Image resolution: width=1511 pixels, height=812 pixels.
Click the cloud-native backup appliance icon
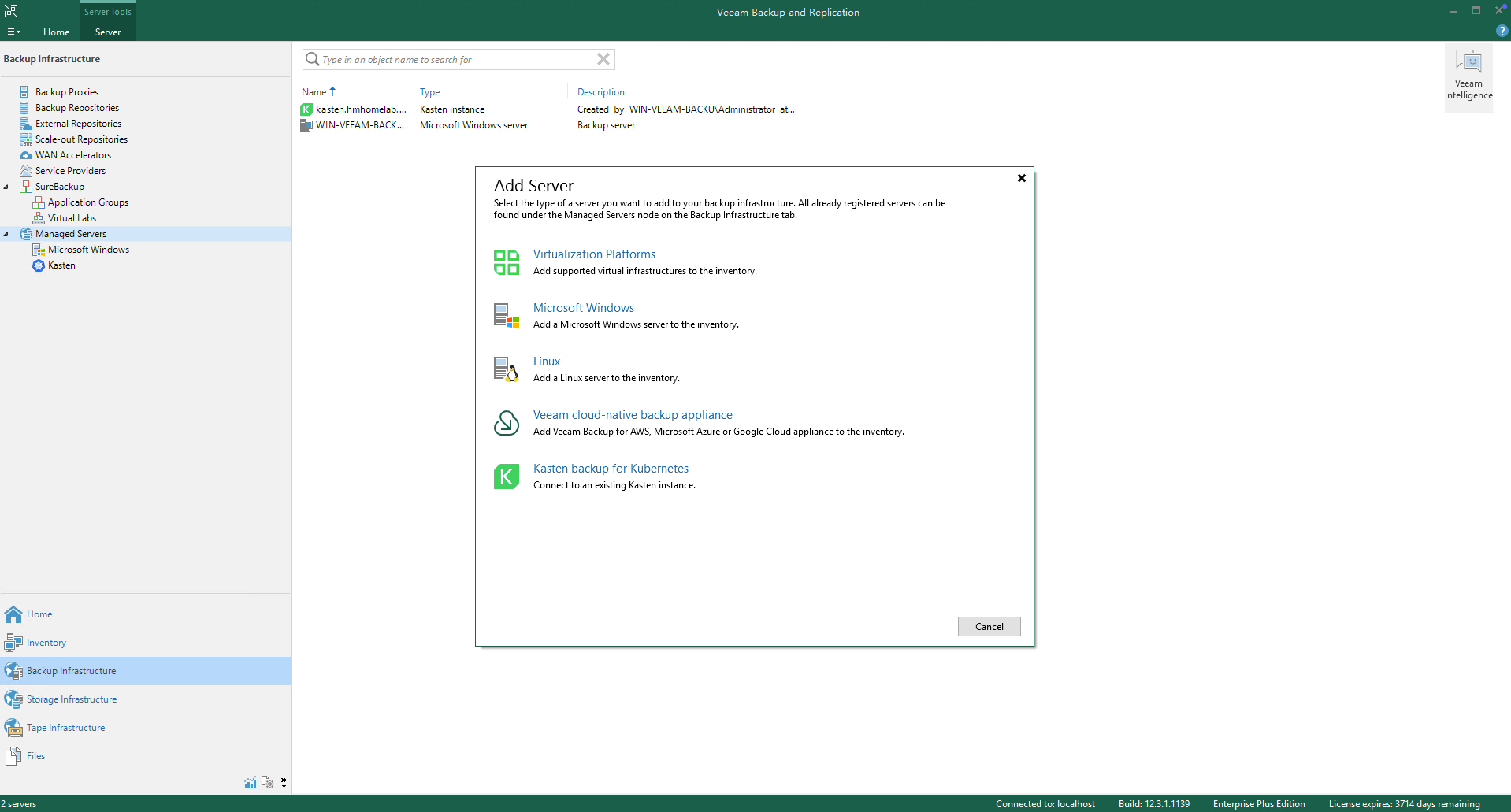[x=506, y=423]
